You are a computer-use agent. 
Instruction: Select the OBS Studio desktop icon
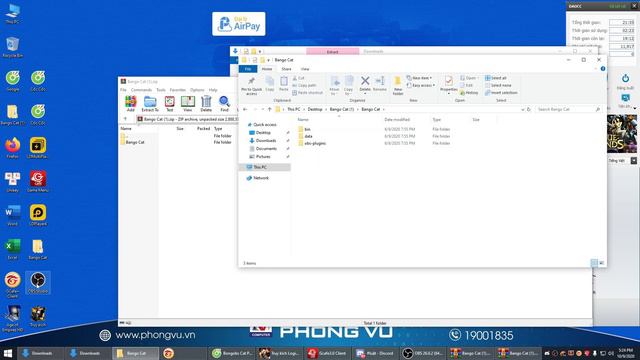tap(38, 283)
